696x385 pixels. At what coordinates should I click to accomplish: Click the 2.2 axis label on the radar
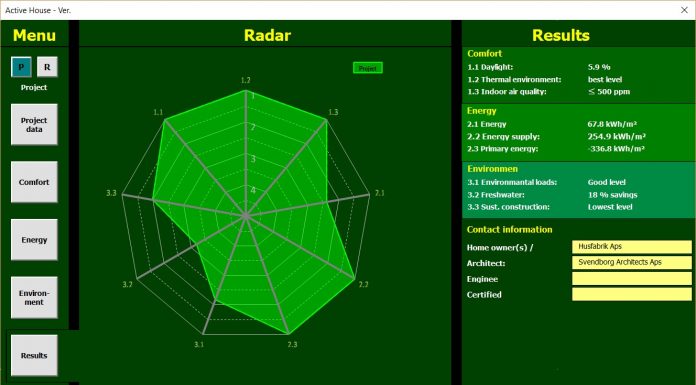pos(363,284)
